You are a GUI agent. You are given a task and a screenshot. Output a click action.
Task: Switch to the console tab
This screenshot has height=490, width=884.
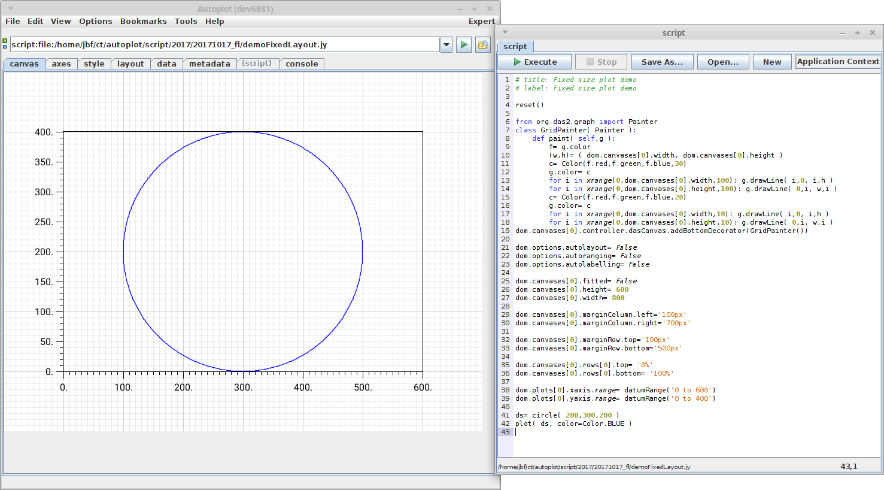click(x=302, y=64)
